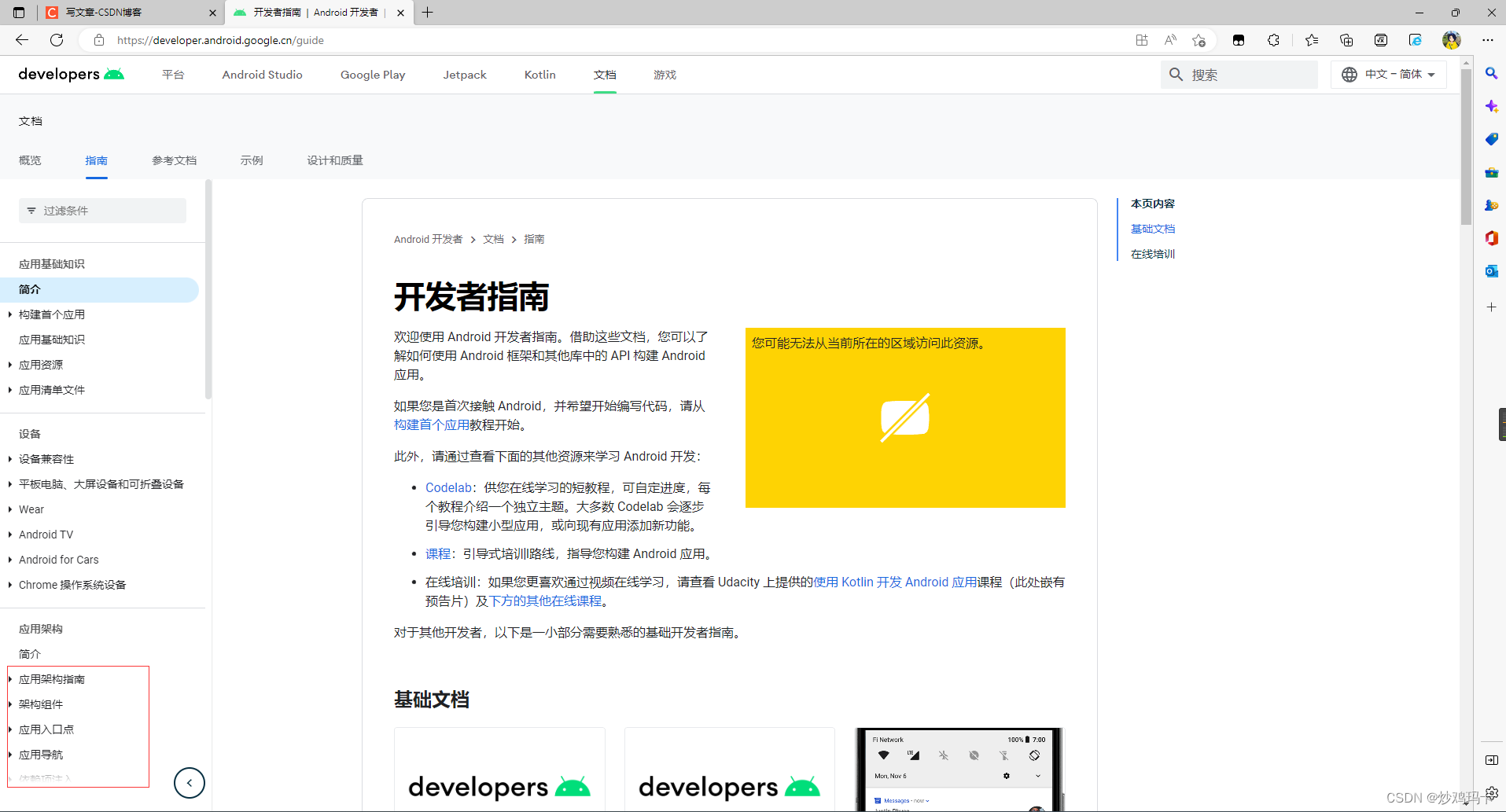This screenshot has height=812, width=1506.
Task: Expand the Android TV section
Action: (9, 535)
